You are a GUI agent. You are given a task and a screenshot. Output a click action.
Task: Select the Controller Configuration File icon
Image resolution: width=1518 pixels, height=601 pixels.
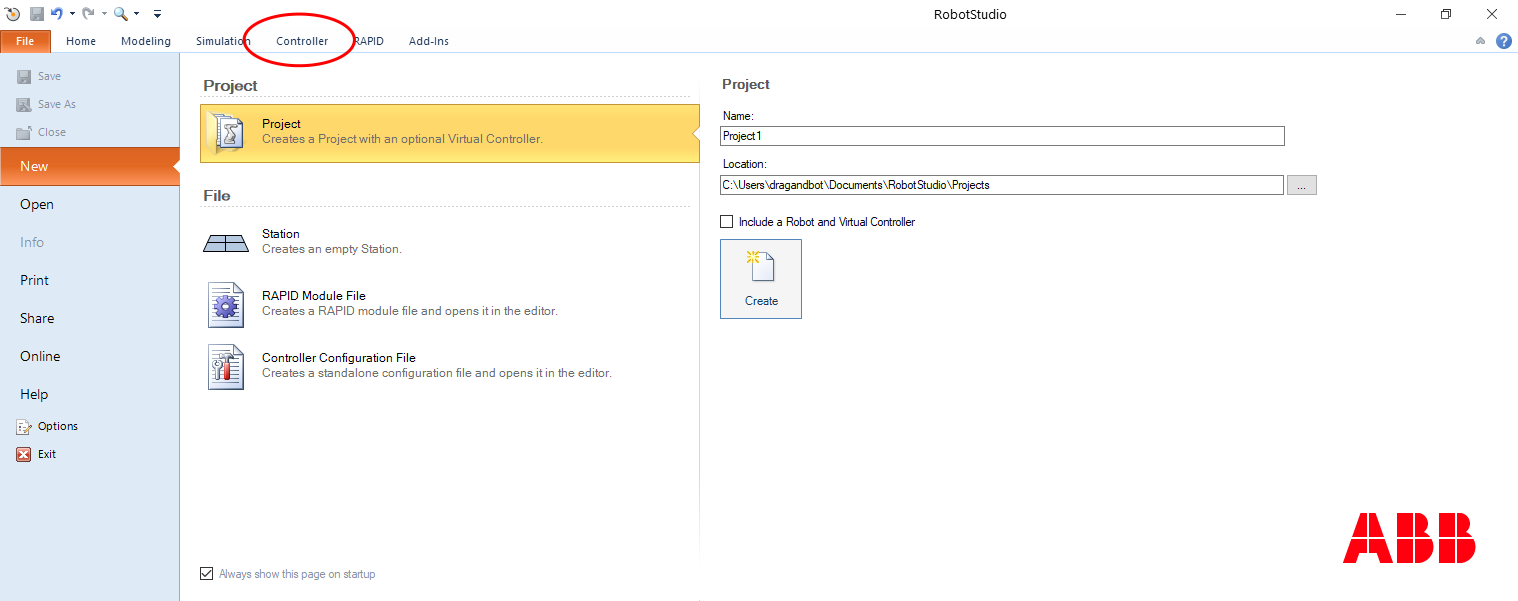tap(224, 367)
